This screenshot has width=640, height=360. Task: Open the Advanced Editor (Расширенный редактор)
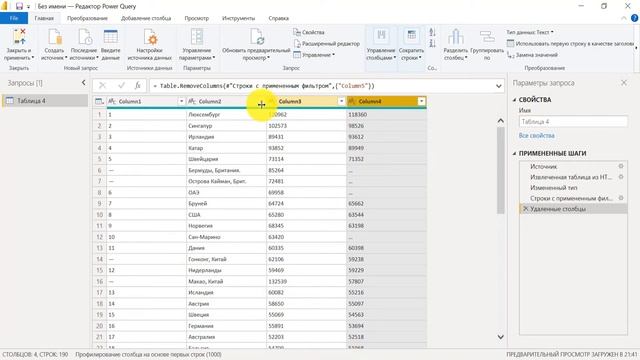(x=327, y=44)
